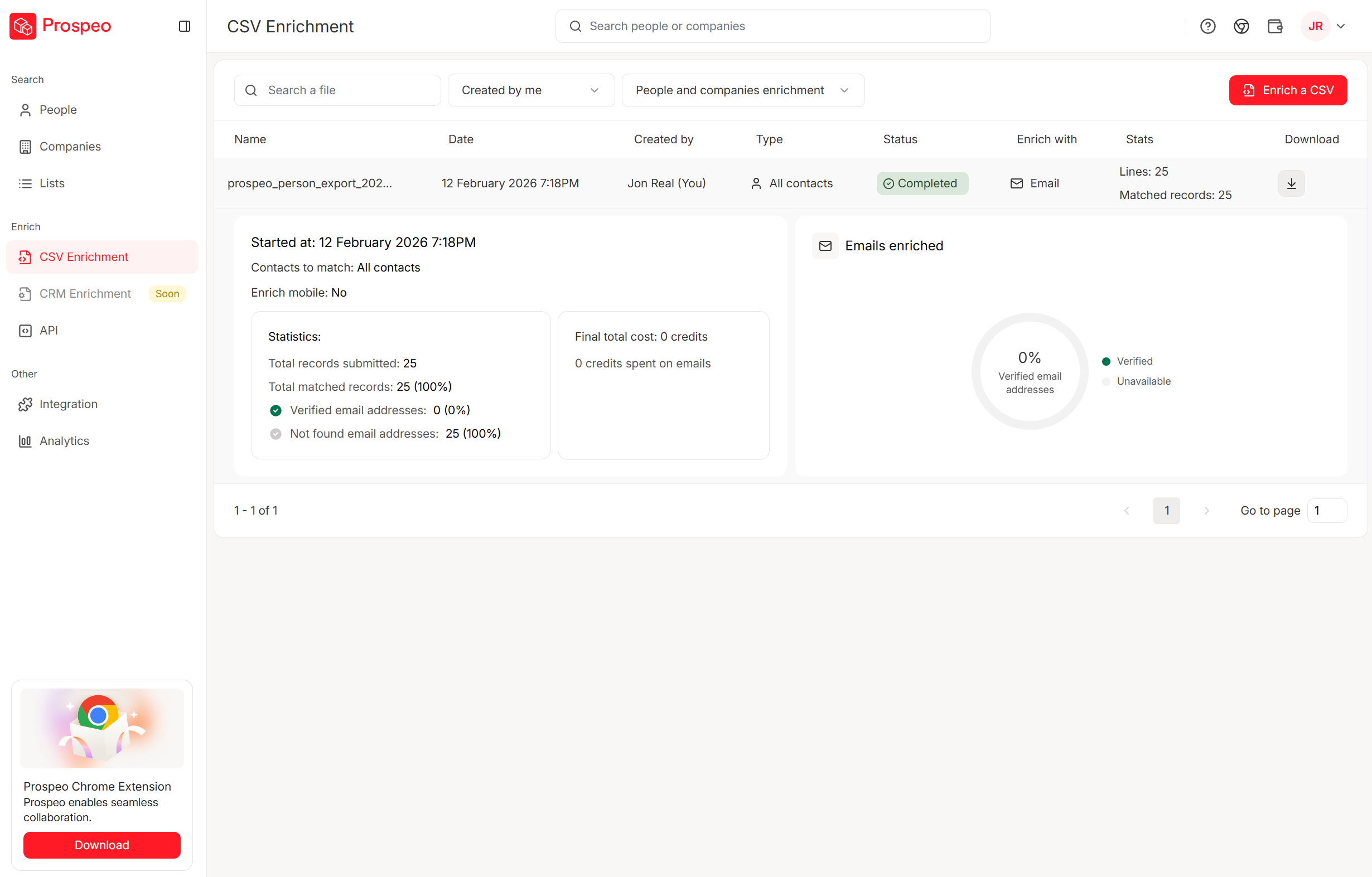Download the Prospeo Chrome Extension
The image size is (1372, 877).
pos(102,845)
